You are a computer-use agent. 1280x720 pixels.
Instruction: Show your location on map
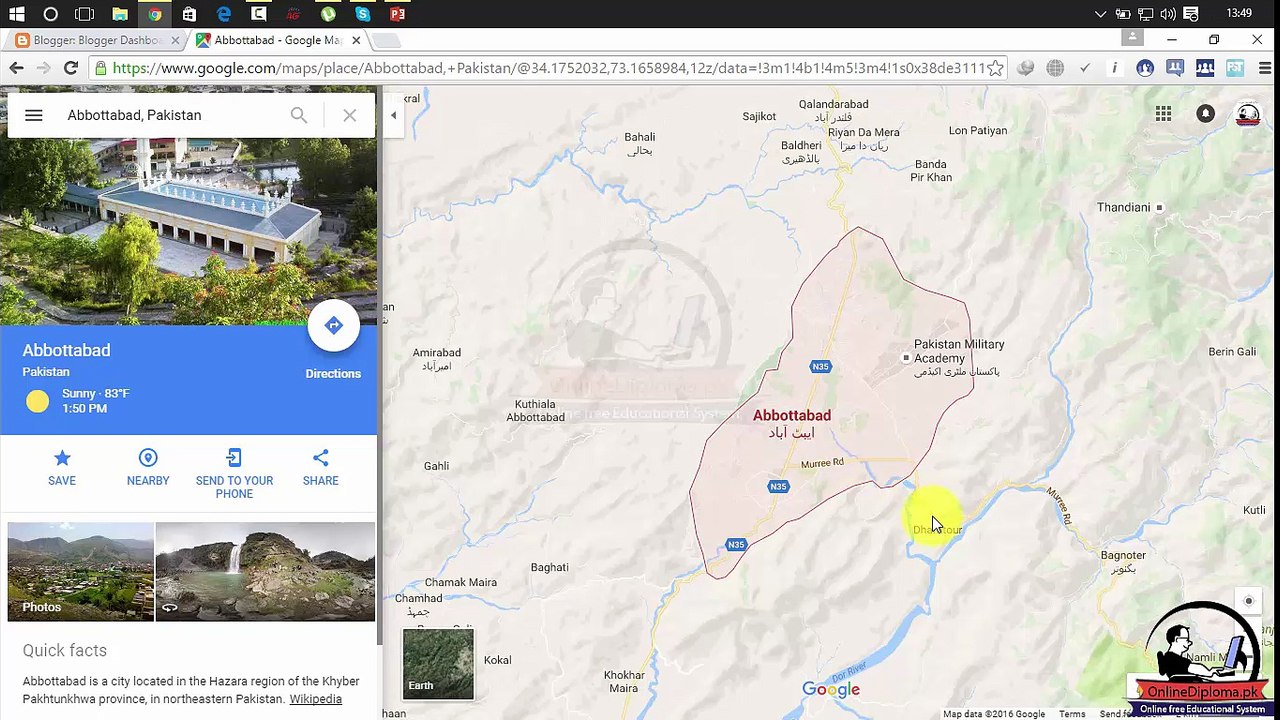click(x=1248, y=601)
